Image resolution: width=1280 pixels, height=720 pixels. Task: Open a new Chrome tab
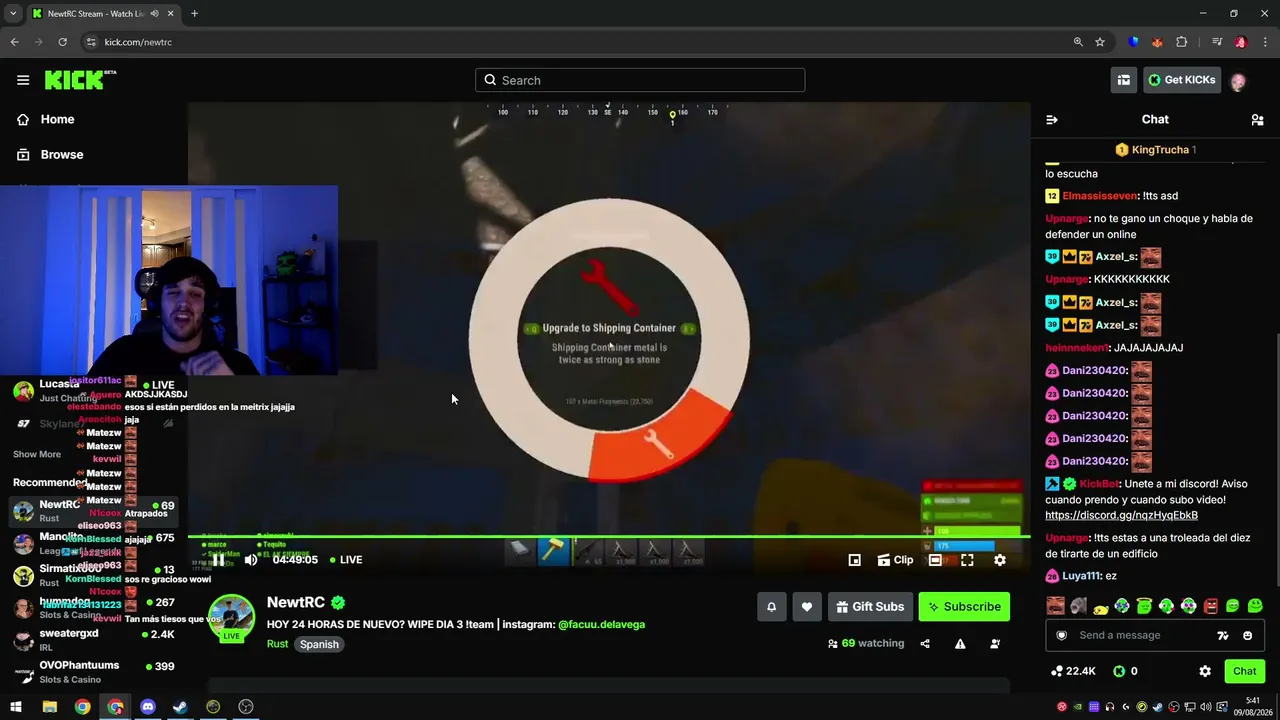[x=194, y=13]
